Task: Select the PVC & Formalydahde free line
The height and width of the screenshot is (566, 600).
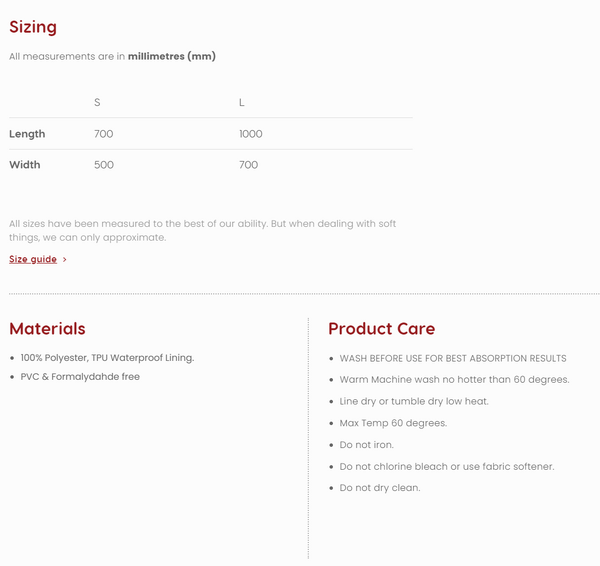Action: [80, 377]
